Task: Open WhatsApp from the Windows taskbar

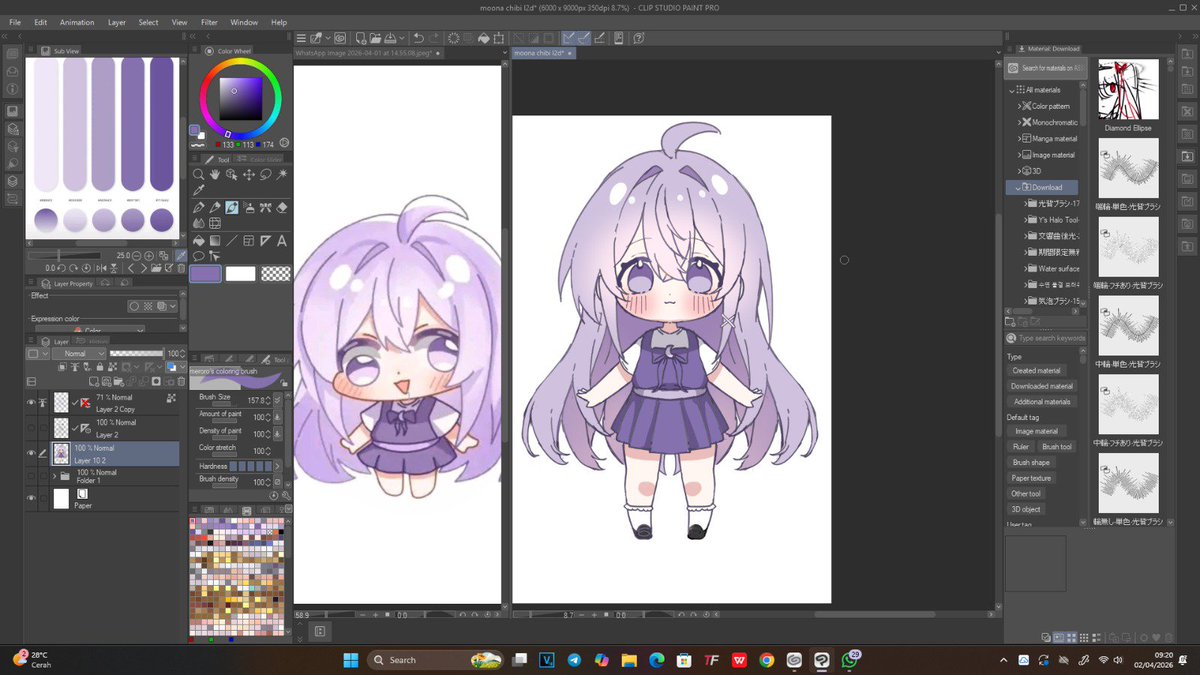Action: pos(849,660)
